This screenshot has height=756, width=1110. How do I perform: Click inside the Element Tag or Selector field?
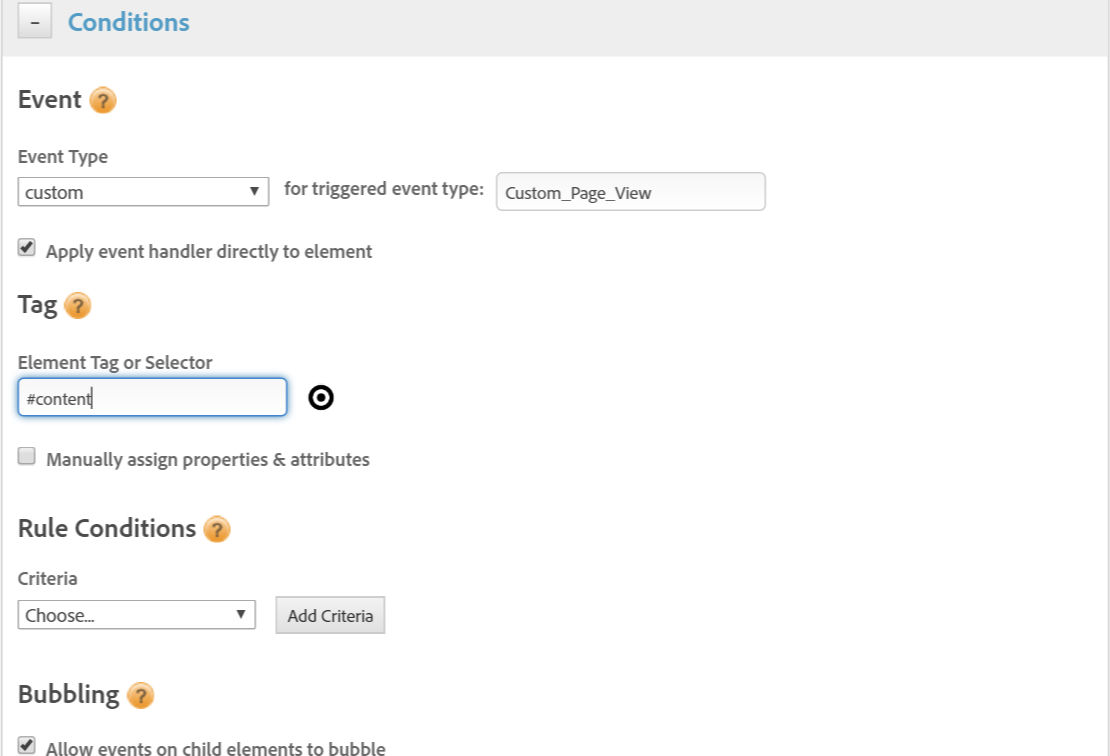coord(152,397)
